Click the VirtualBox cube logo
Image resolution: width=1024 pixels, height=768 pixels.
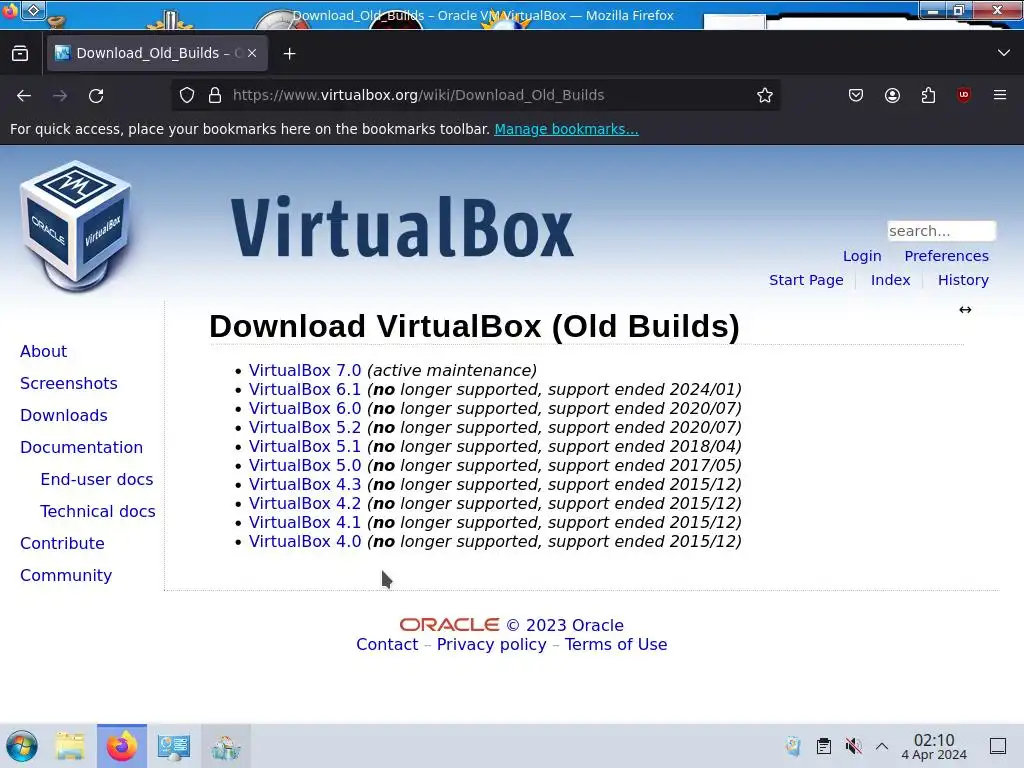76,226
